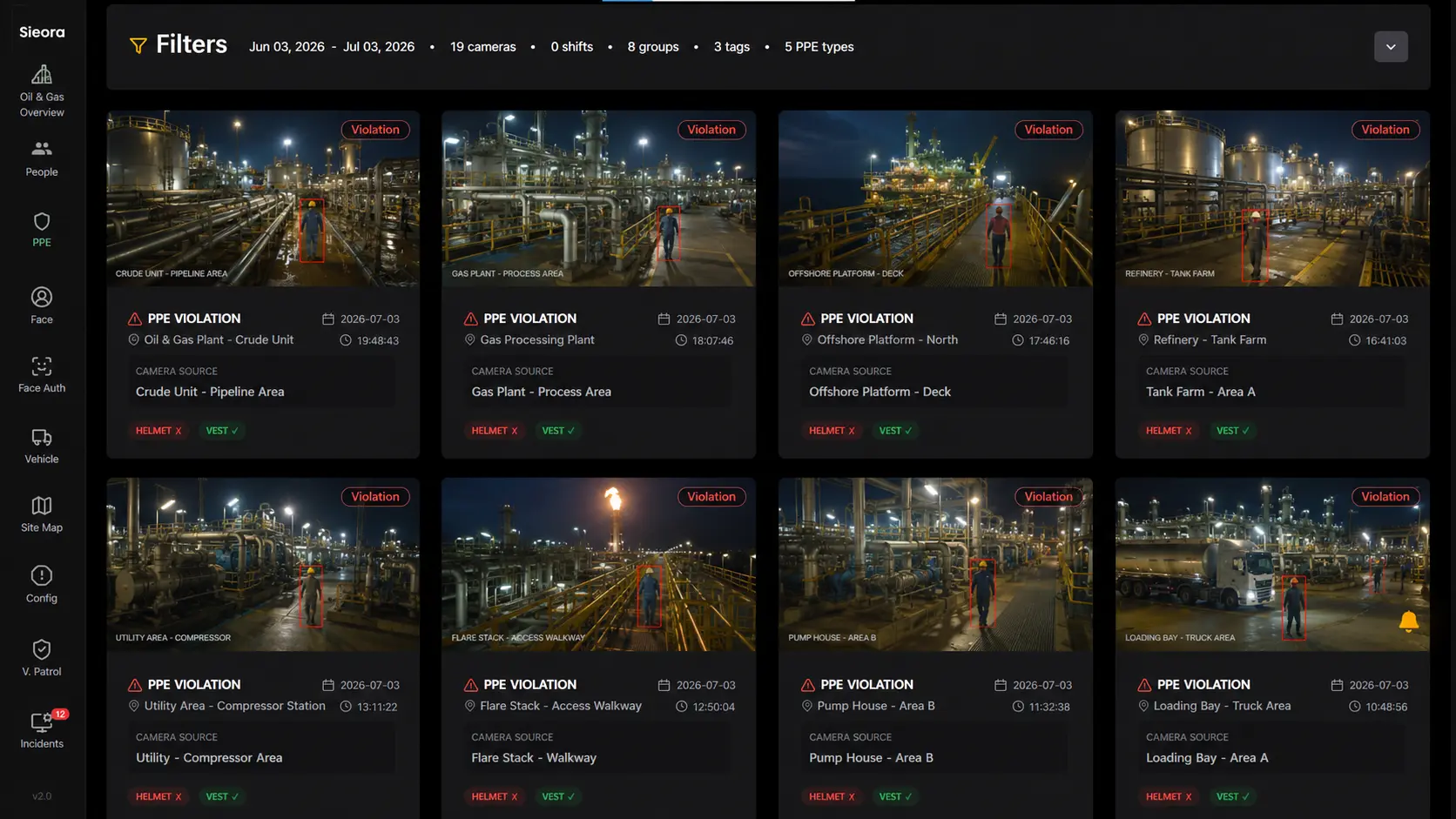Click clock icon next to 10:48:56
The width and height of the screenshot is (1456, 819).
[x=1355, y=707]
